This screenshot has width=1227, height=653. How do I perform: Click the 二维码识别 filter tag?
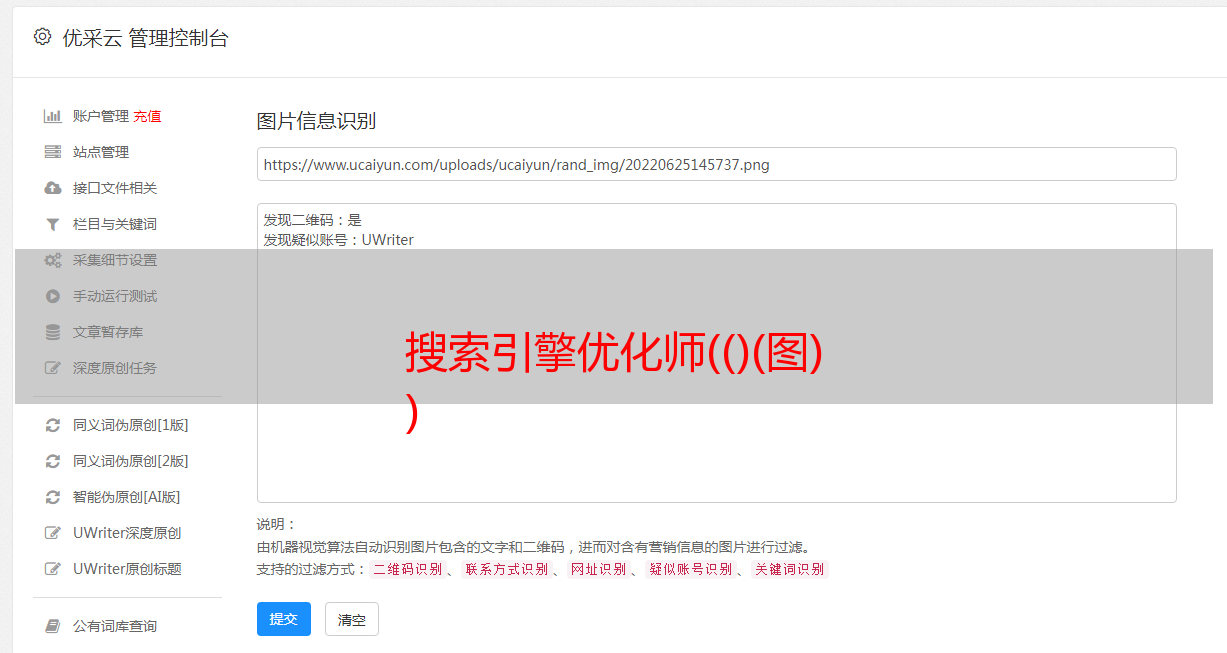[407, 569]
